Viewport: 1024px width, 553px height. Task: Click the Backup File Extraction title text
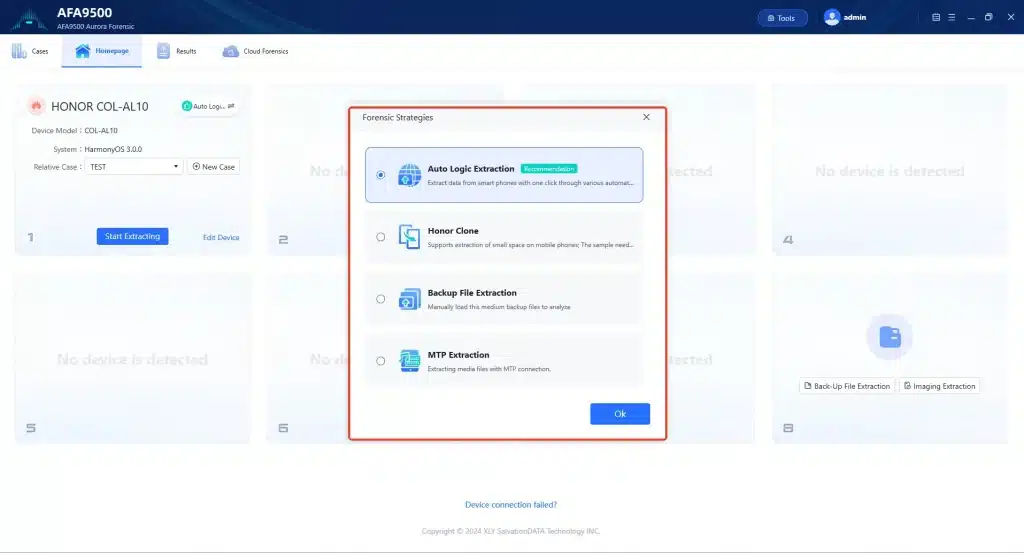pyautogui.click(x=472, y=292)
